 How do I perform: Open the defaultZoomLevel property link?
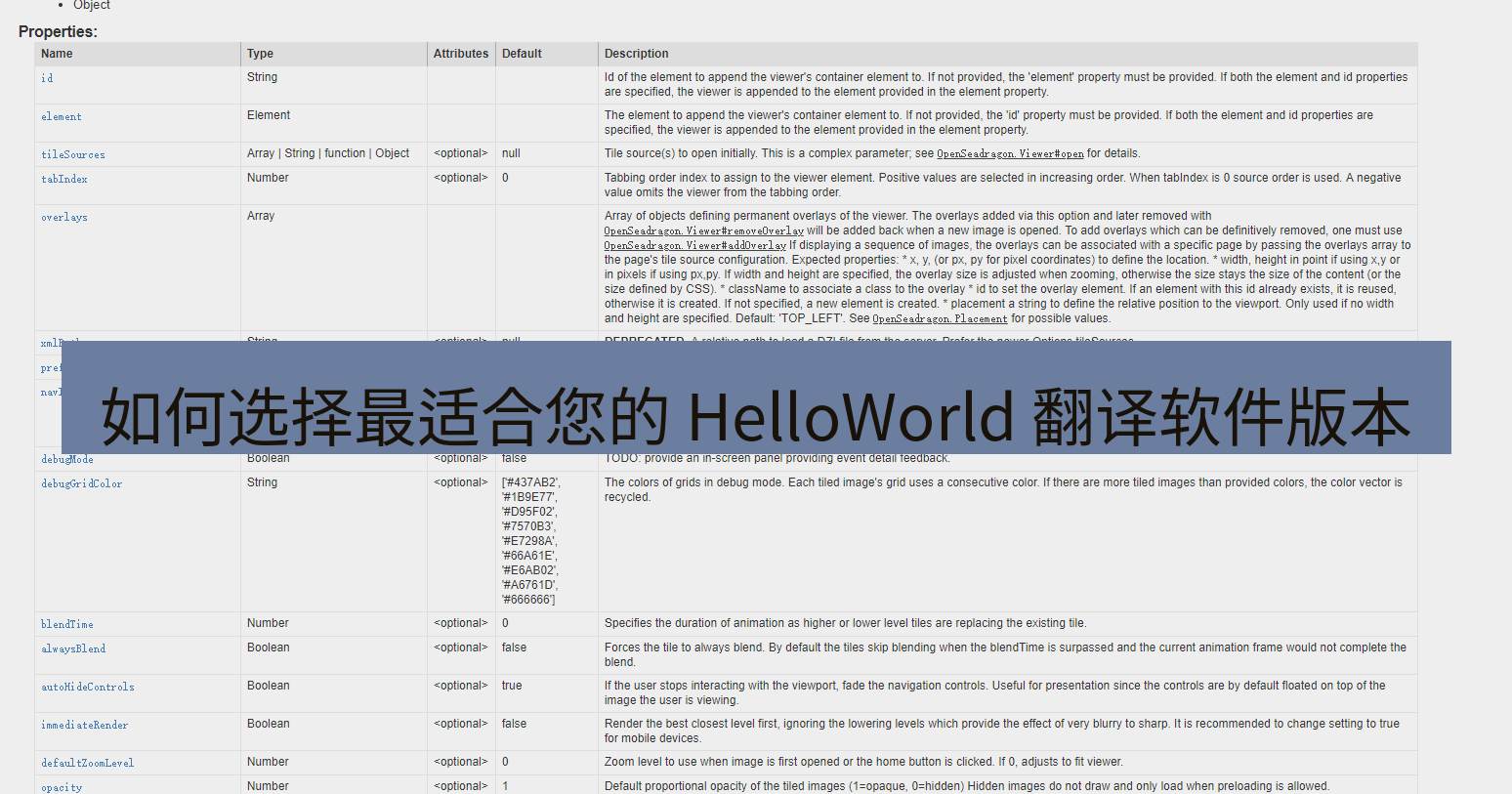pos(88,763)
